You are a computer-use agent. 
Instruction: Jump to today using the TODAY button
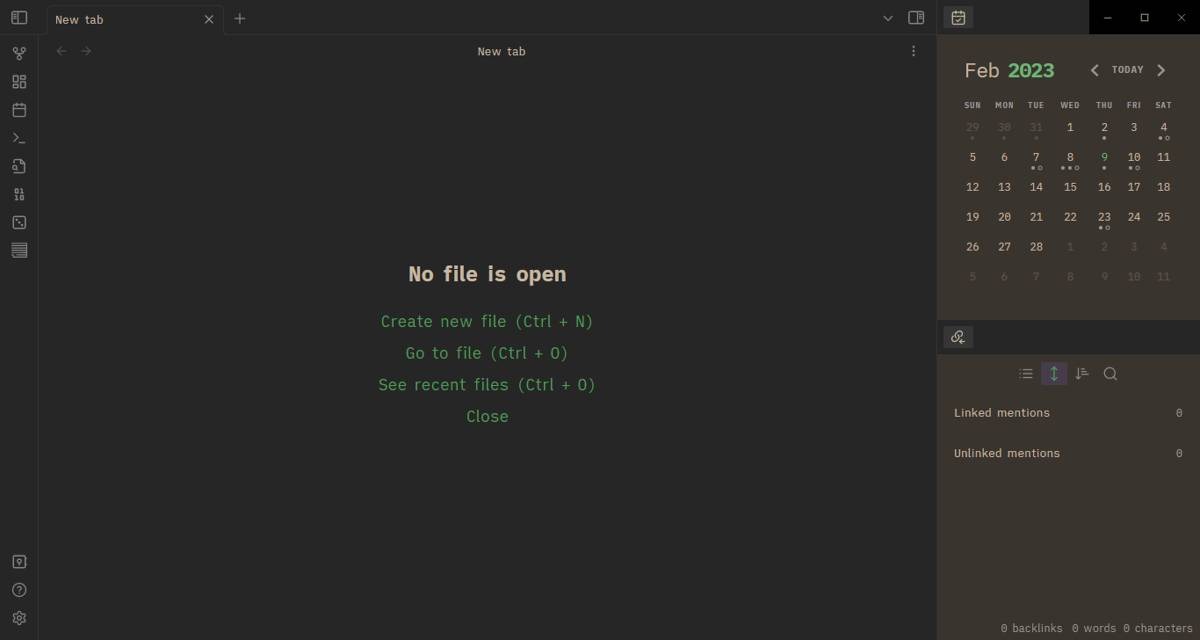pyautogui.click(x=1128, y=69)
